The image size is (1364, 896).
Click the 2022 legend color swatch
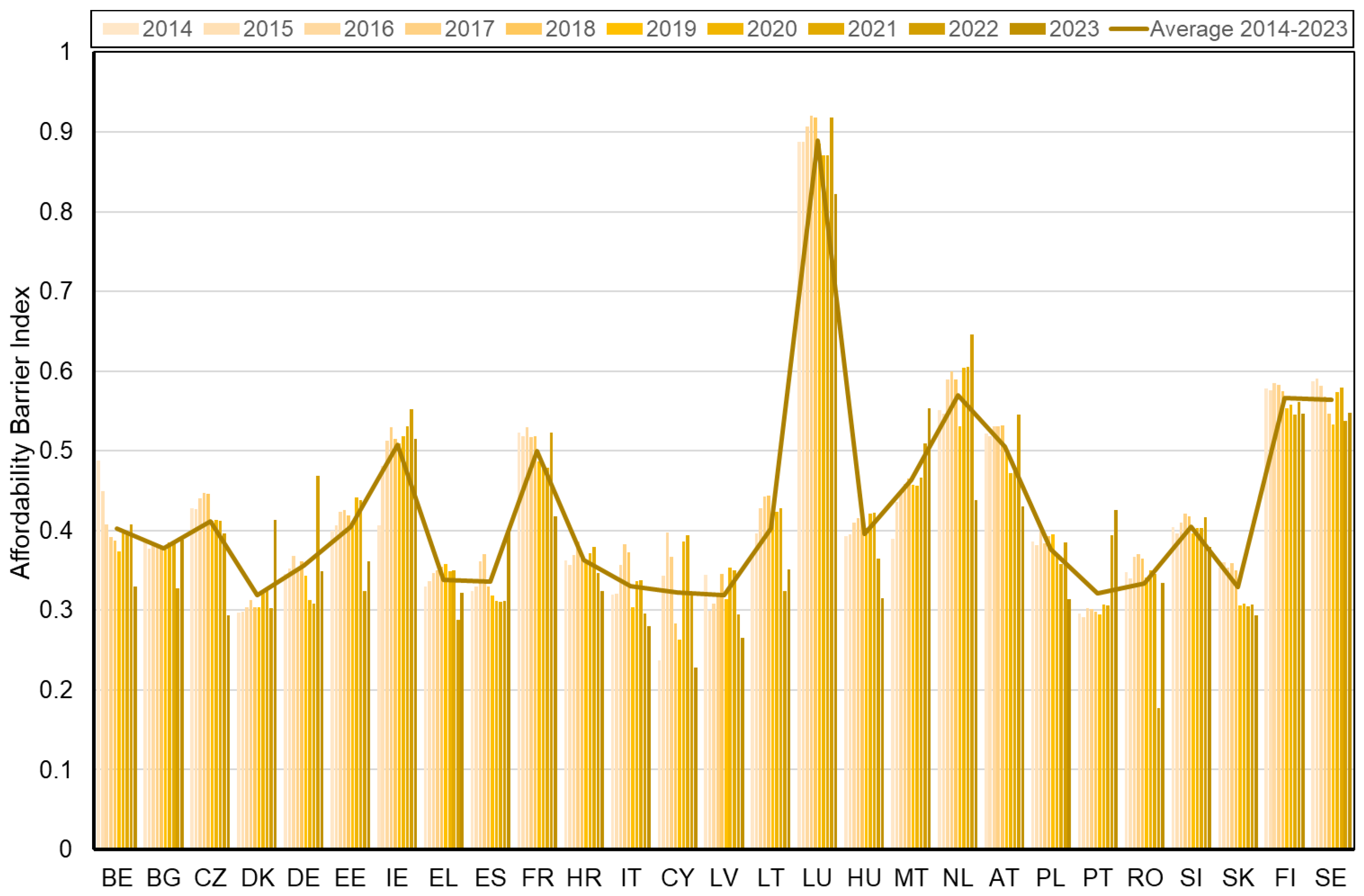(x=927, y=28)
